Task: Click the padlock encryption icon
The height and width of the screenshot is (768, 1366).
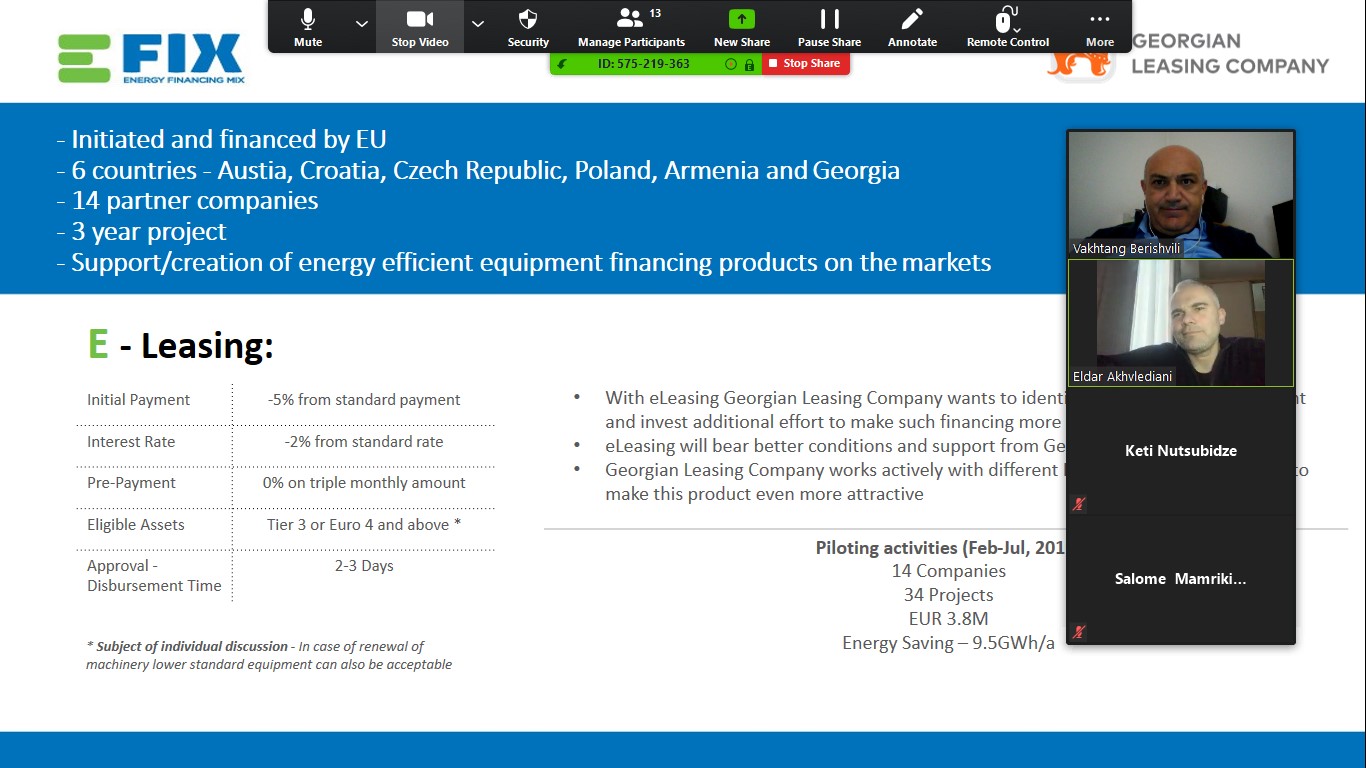Action: 749,64
